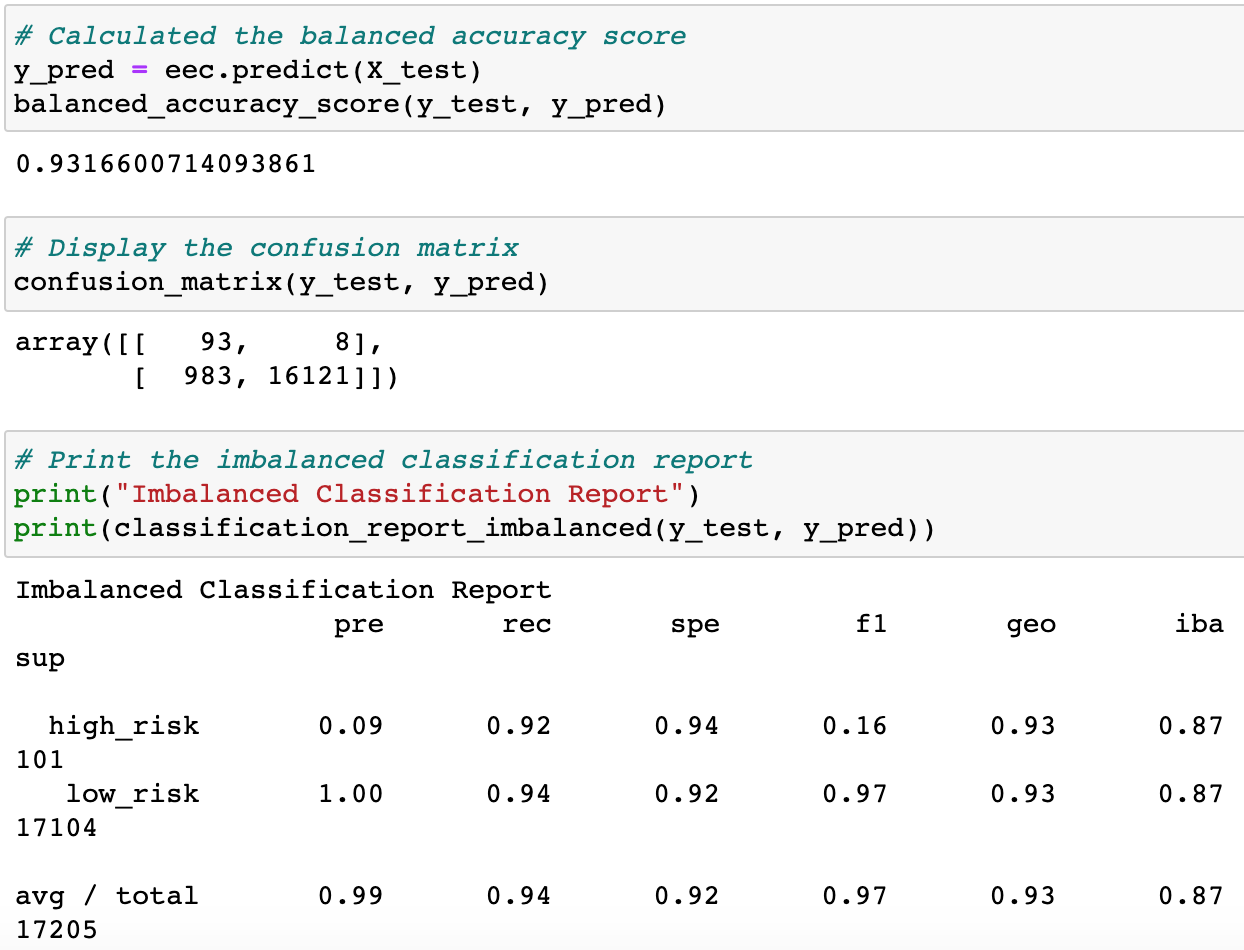Select high_risk f1 value 0.16
The width and height of the screenshot is (1244, 950).
pyautogui.click(x=855, y=726)
